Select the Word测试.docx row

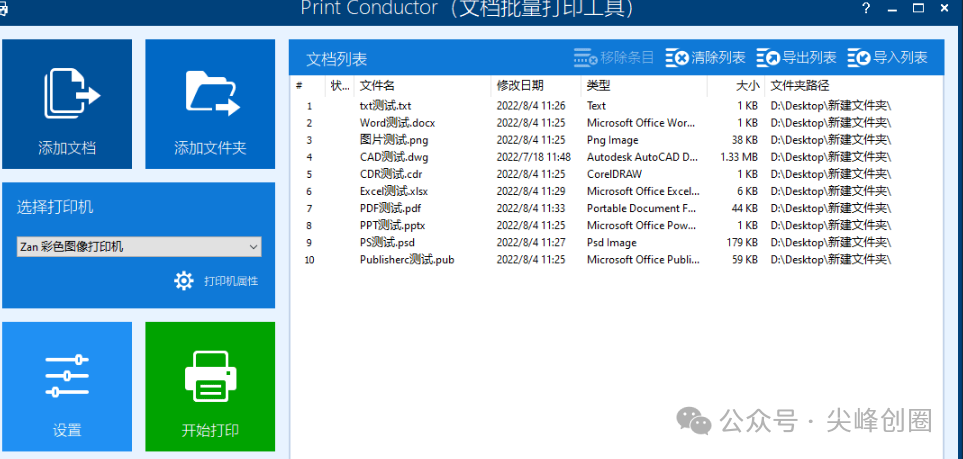point(617,123)
